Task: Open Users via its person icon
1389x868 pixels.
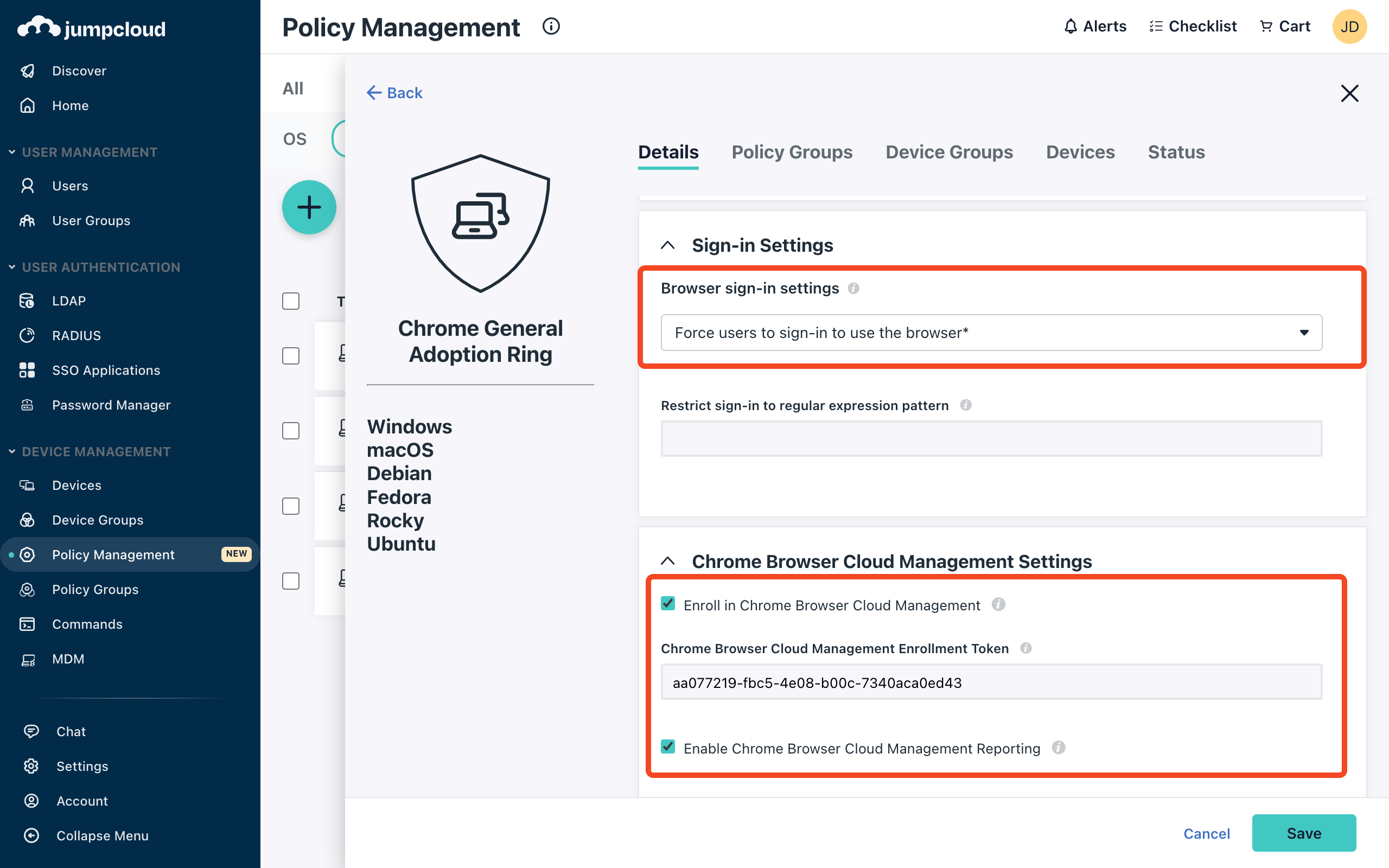Action: pos(27,186)
